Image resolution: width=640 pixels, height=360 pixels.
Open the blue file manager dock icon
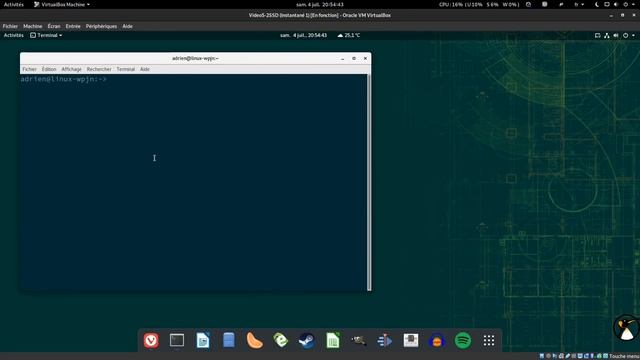(x=229, y=340)
